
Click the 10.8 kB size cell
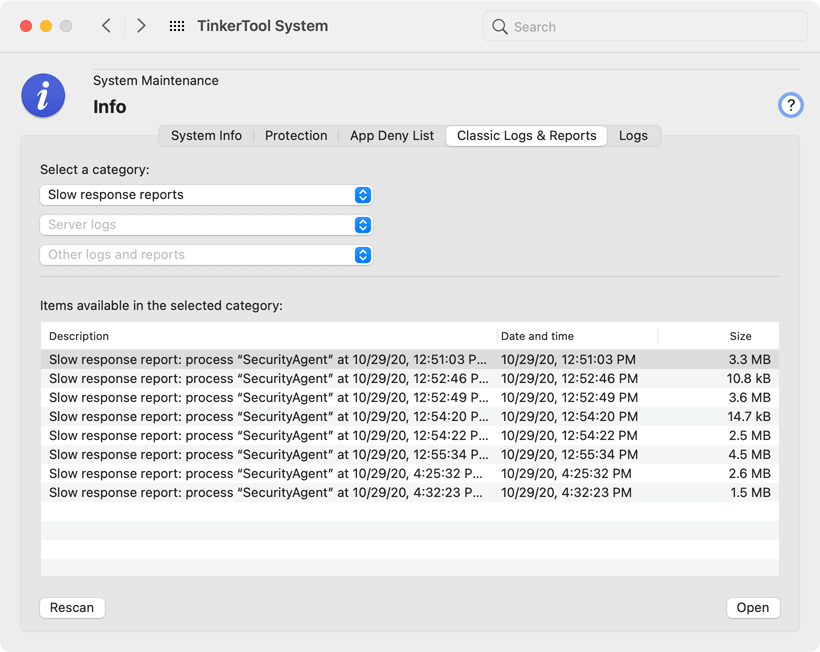748,379
